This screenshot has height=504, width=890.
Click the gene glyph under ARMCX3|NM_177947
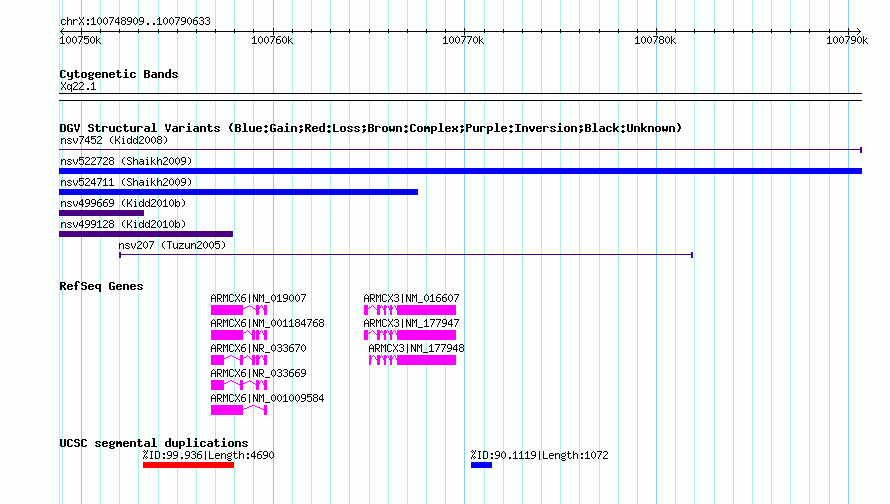[x=410, y=335]
